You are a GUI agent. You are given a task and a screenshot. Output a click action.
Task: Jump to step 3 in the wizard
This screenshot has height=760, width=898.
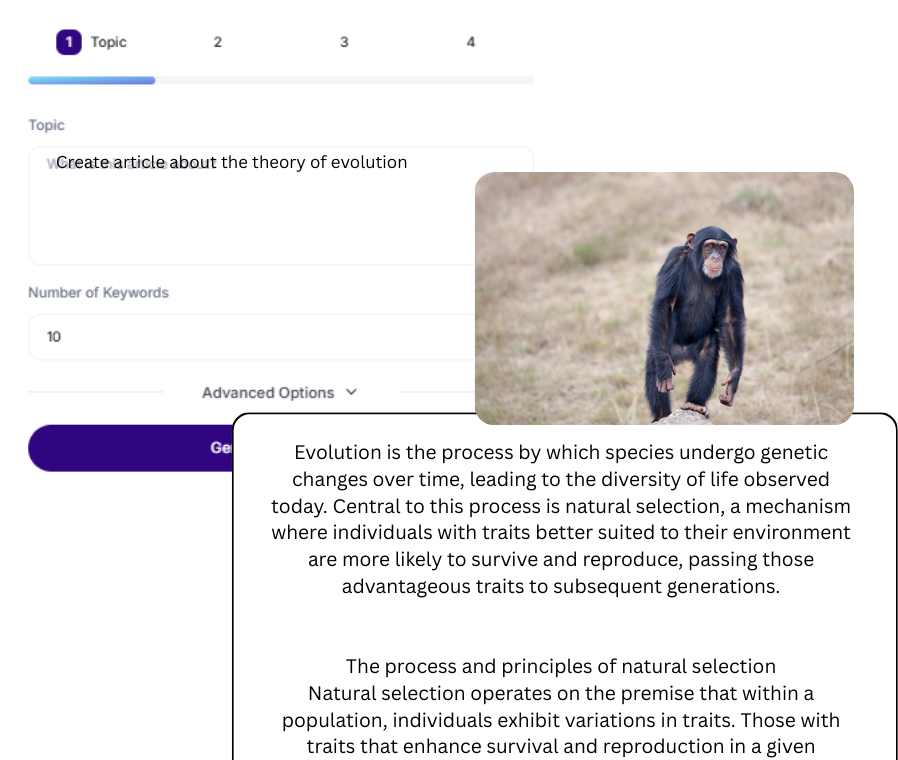(344, 42)
